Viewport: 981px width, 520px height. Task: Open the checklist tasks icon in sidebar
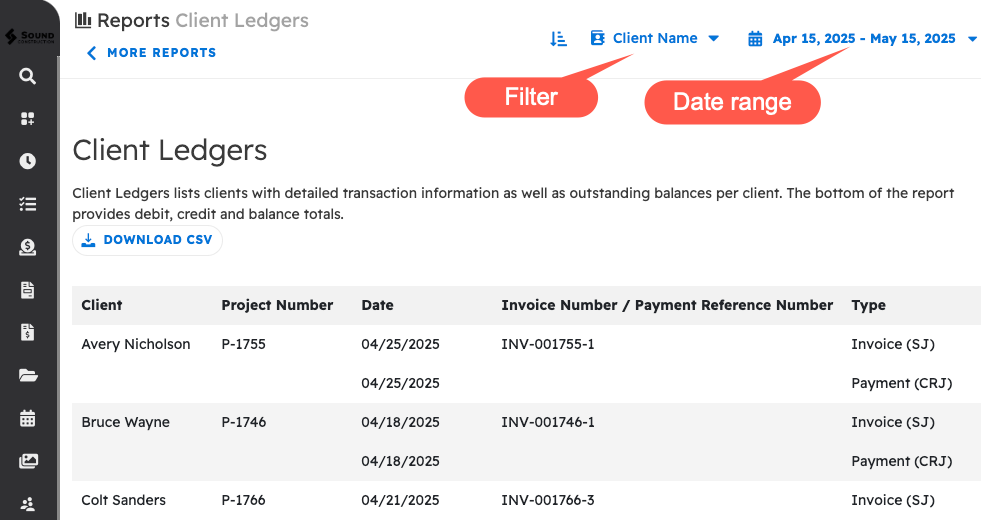click(28, 204)
